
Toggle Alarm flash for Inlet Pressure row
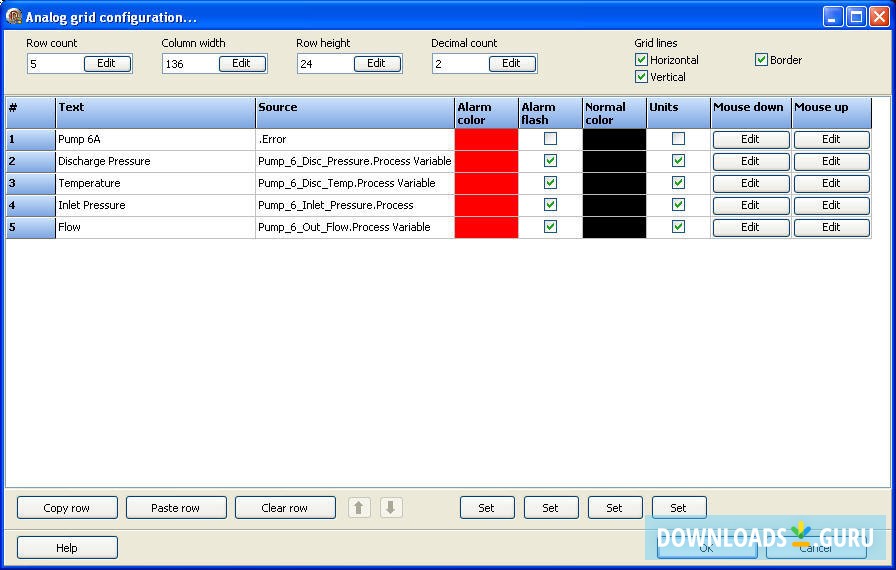550,204
